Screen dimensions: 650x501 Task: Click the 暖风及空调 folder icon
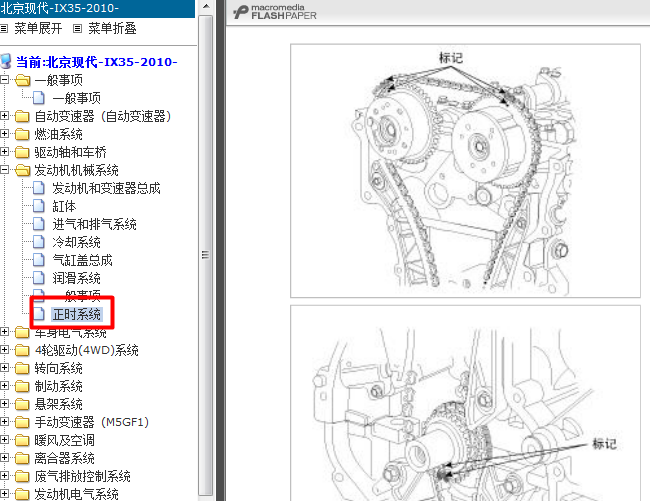pos(22,440)
